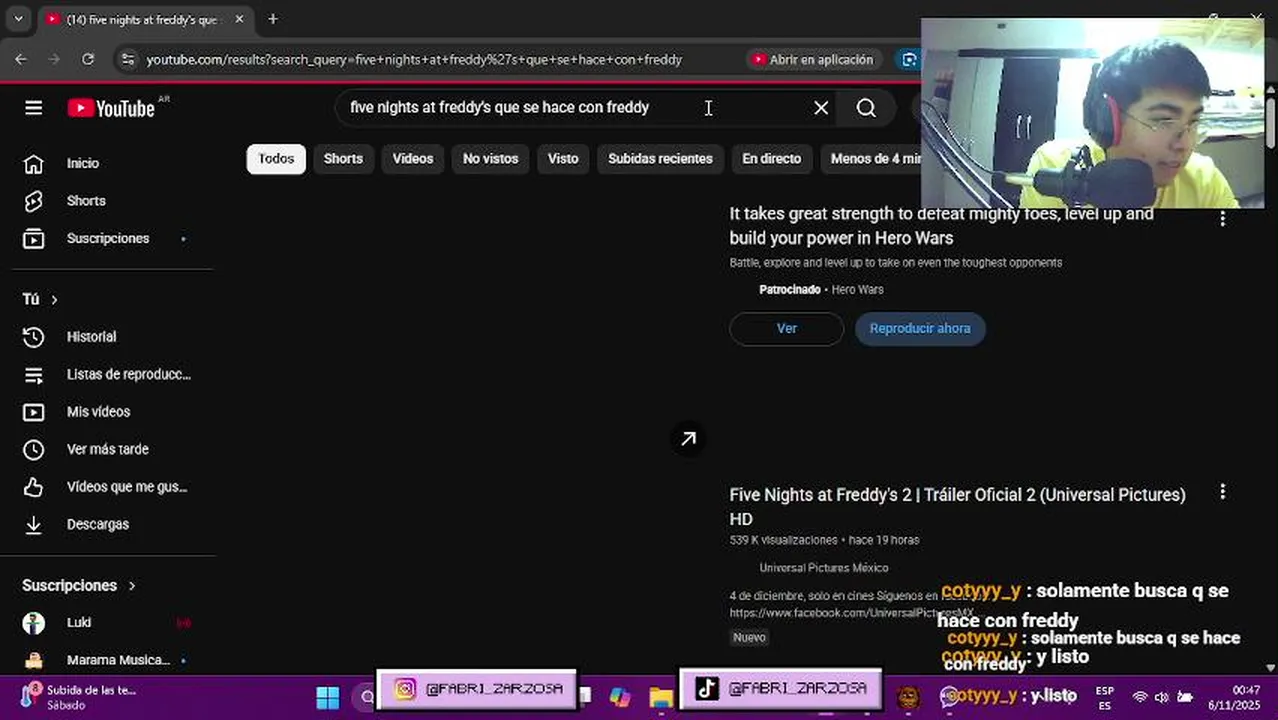
Task: Clear the search box with the X icon
Action: pos(821,108)
